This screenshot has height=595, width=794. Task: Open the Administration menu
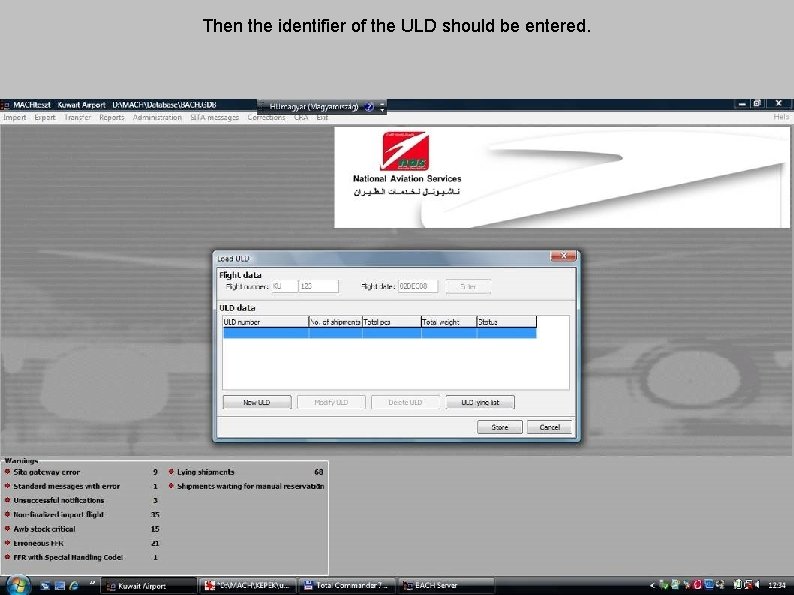157,117
